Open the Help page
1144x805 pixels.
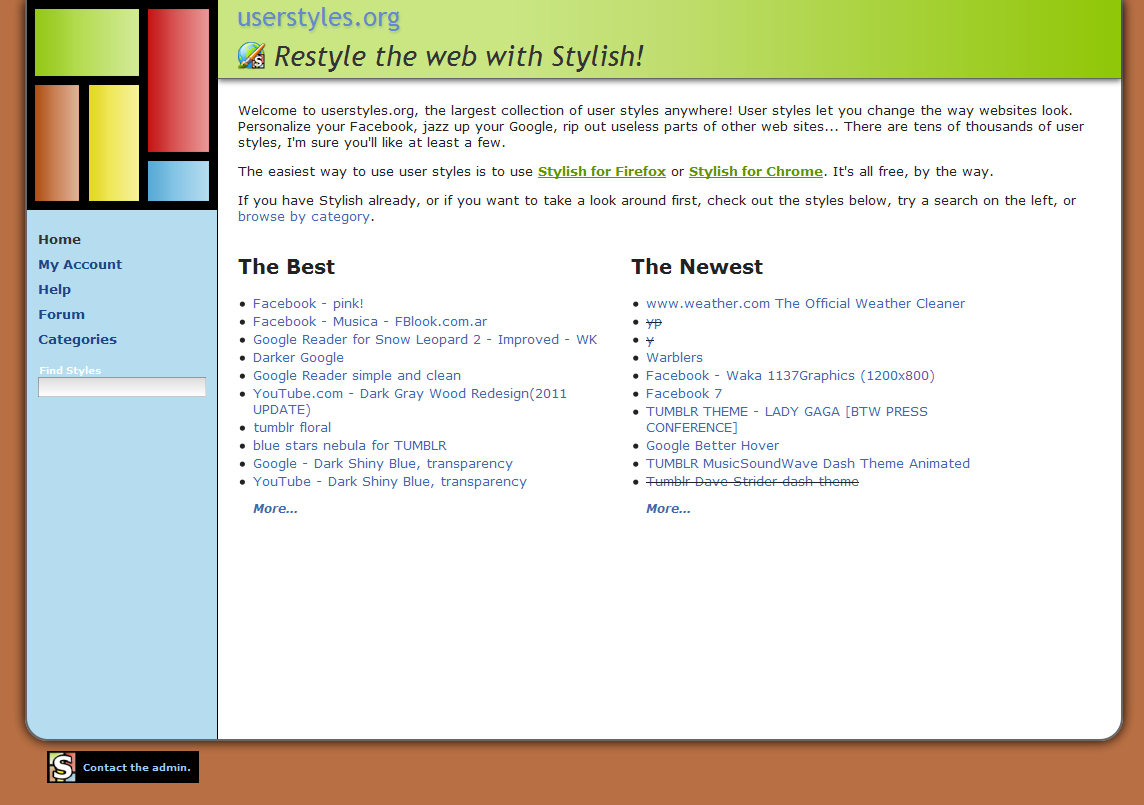pyautogui.click(x=55, y=289)
